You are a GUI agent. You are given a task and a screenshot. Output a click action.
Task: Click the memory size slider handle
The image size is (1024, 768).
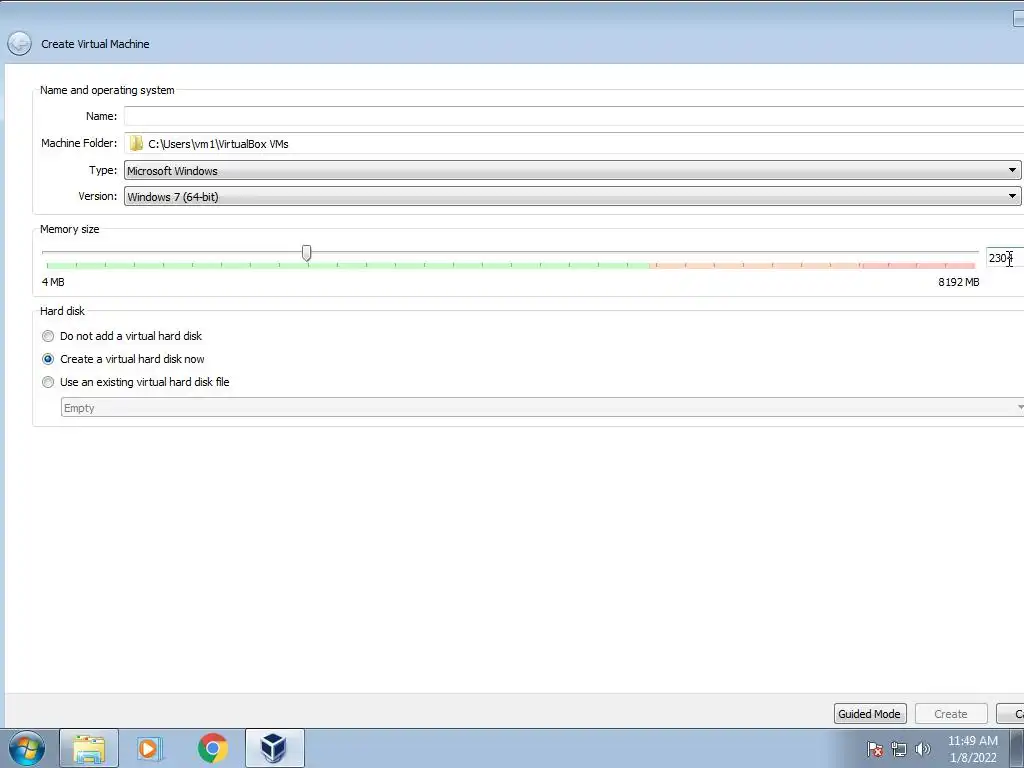coord(306,253)
